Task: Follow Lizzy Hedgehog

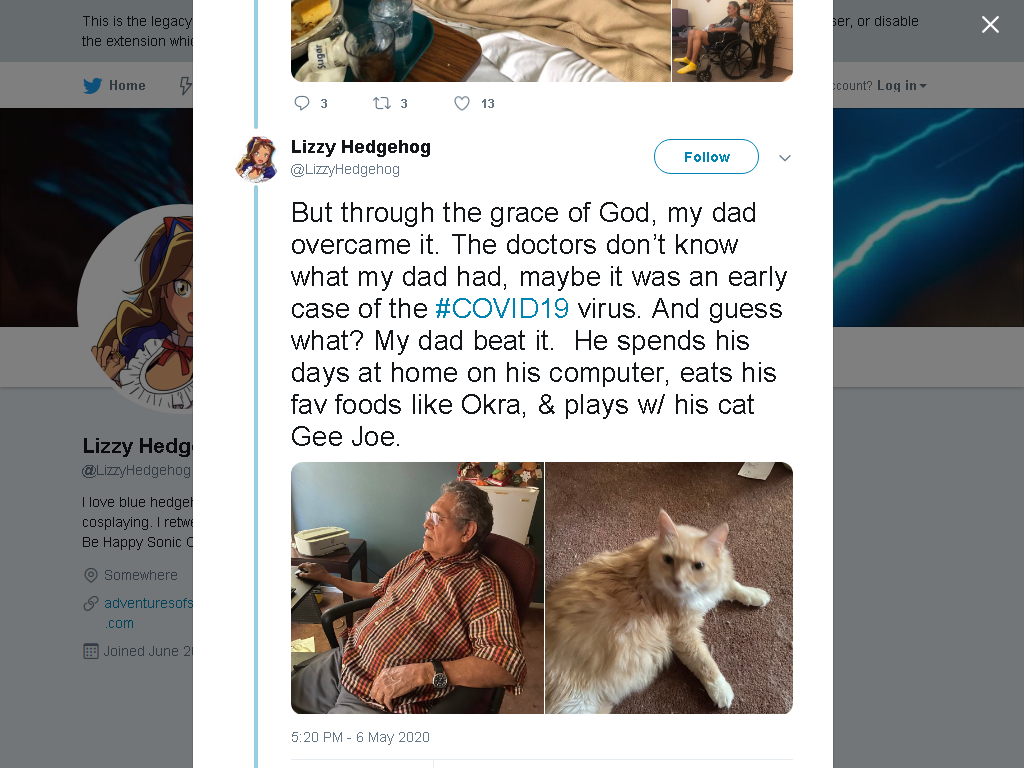Action: click(x=706, y=157)
